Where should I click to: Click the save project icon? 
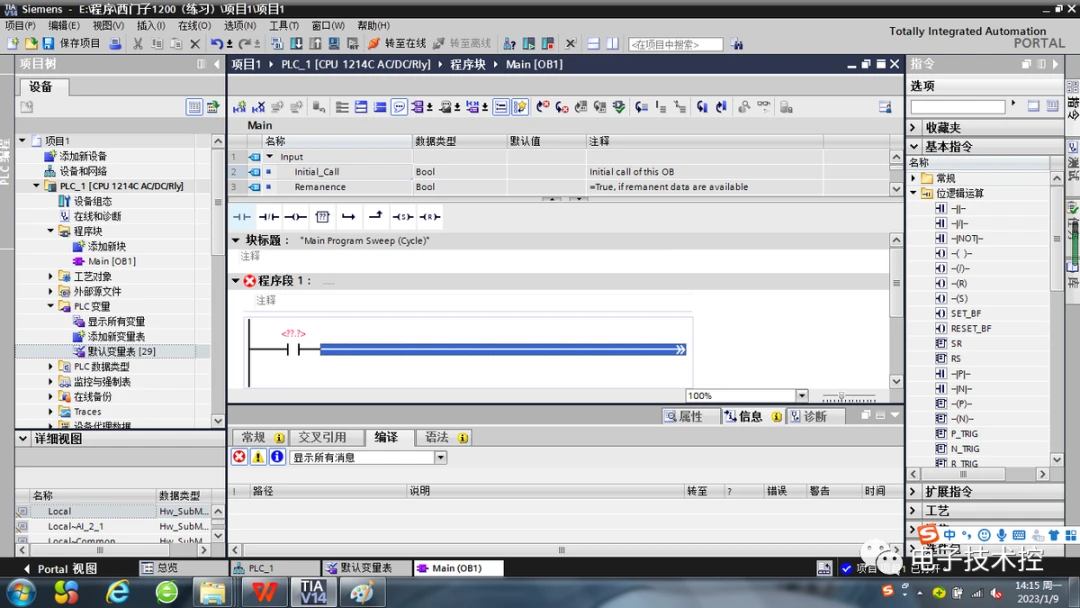click(48, 43)
